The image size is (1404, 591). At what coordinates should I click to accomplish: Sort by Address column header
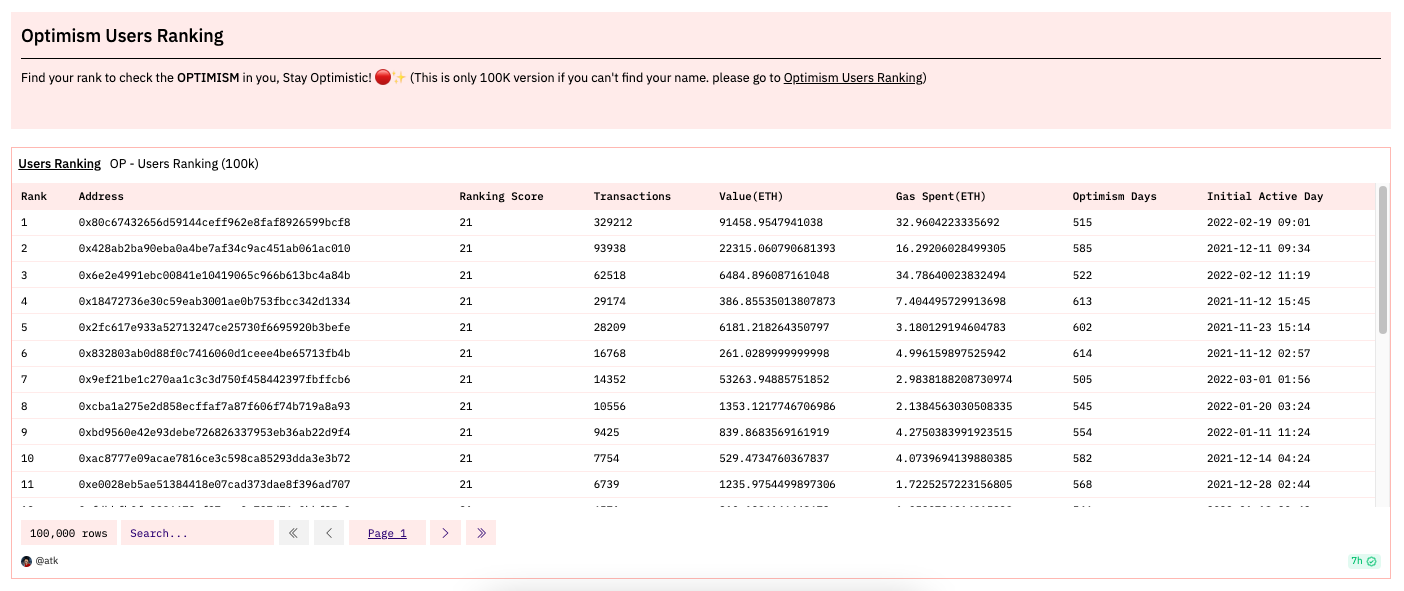point(101,196)
